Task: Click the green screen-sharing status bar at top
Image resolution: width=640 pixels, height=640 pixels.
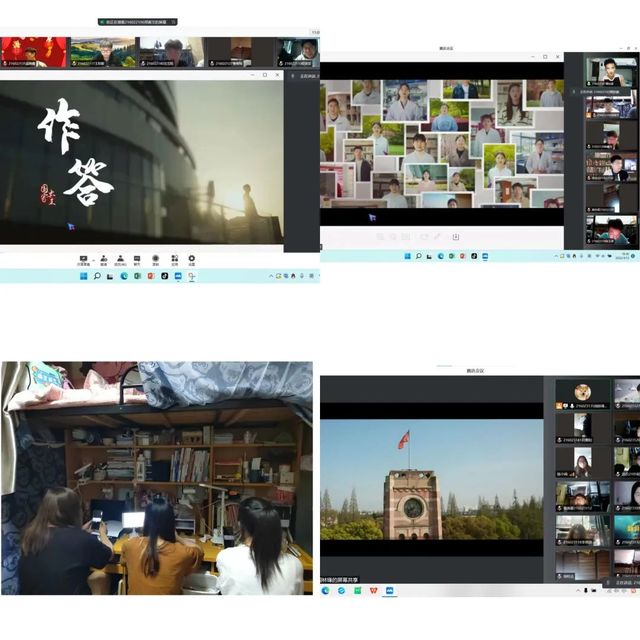Action: 137,21
